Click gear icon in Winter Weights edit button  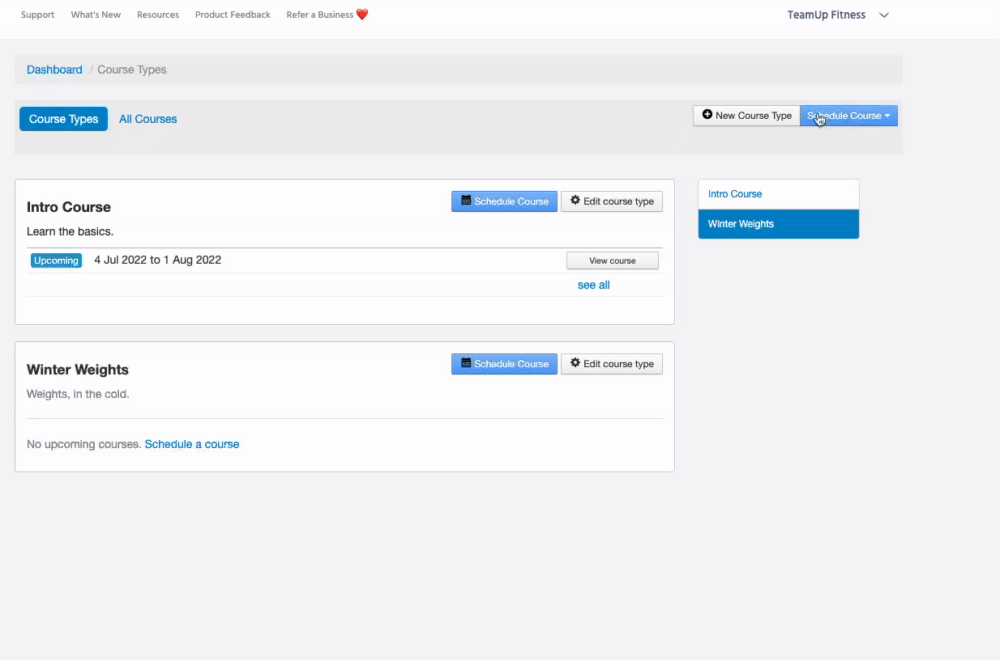pyautogui.click(x=575, y=363)
